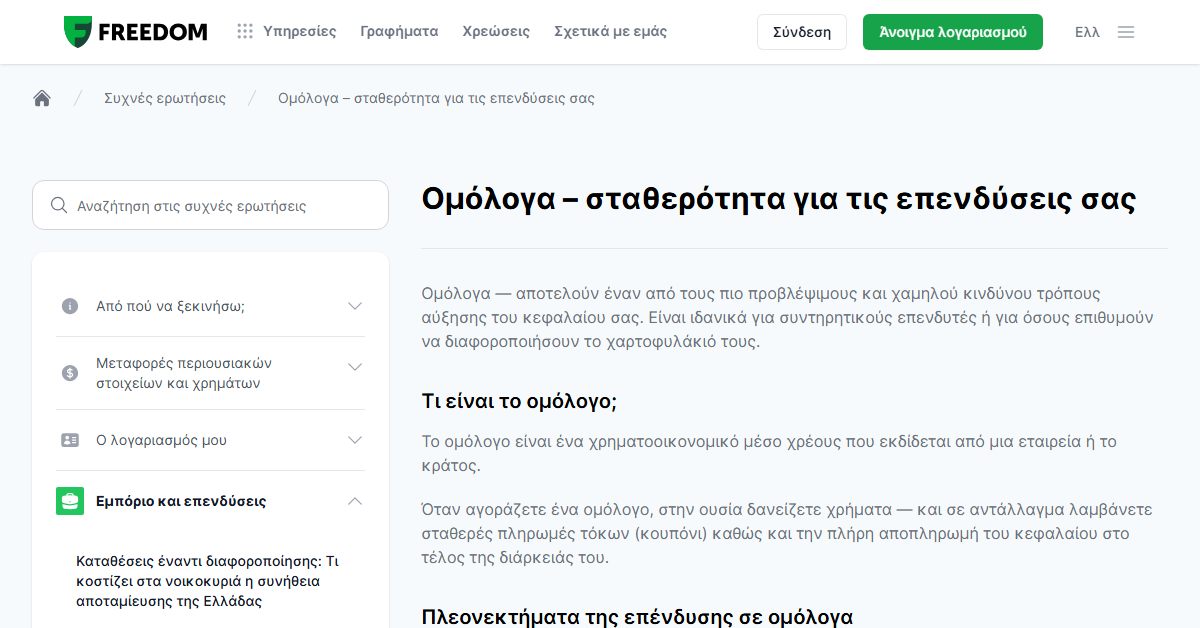Open the Γραφήματα menu item
Viewport: 1200px width, 628px height.
(x=399, y=32)
